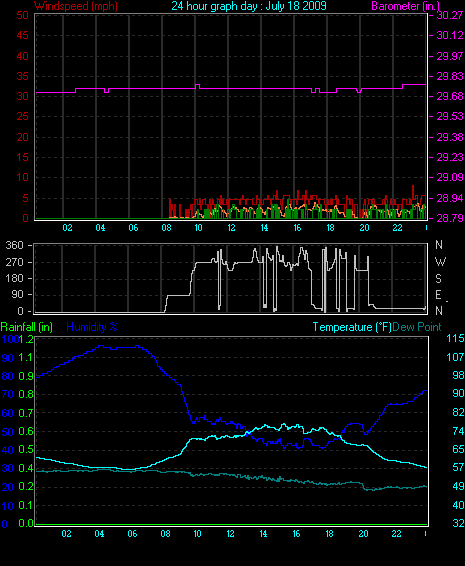This screenshot has width=465, height=566.
Task: Click the W compass direction label
Action: pyautogui.click(x=440, y=262)
